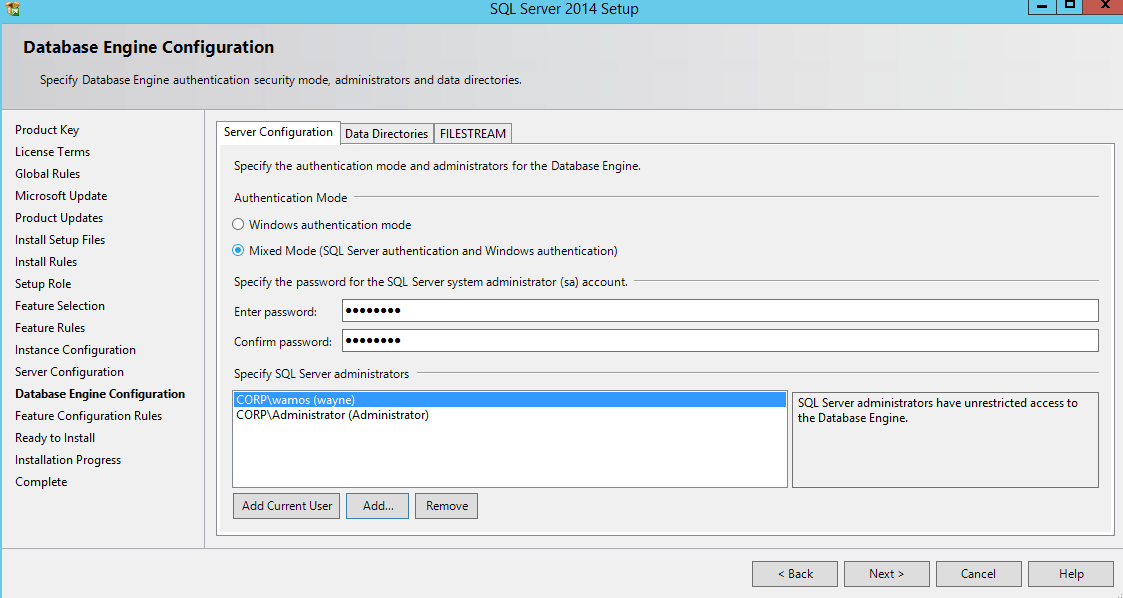Open Help for this setup page
The height and width of the screenshot is (598, 1123).
click(x=1070, y=574)
